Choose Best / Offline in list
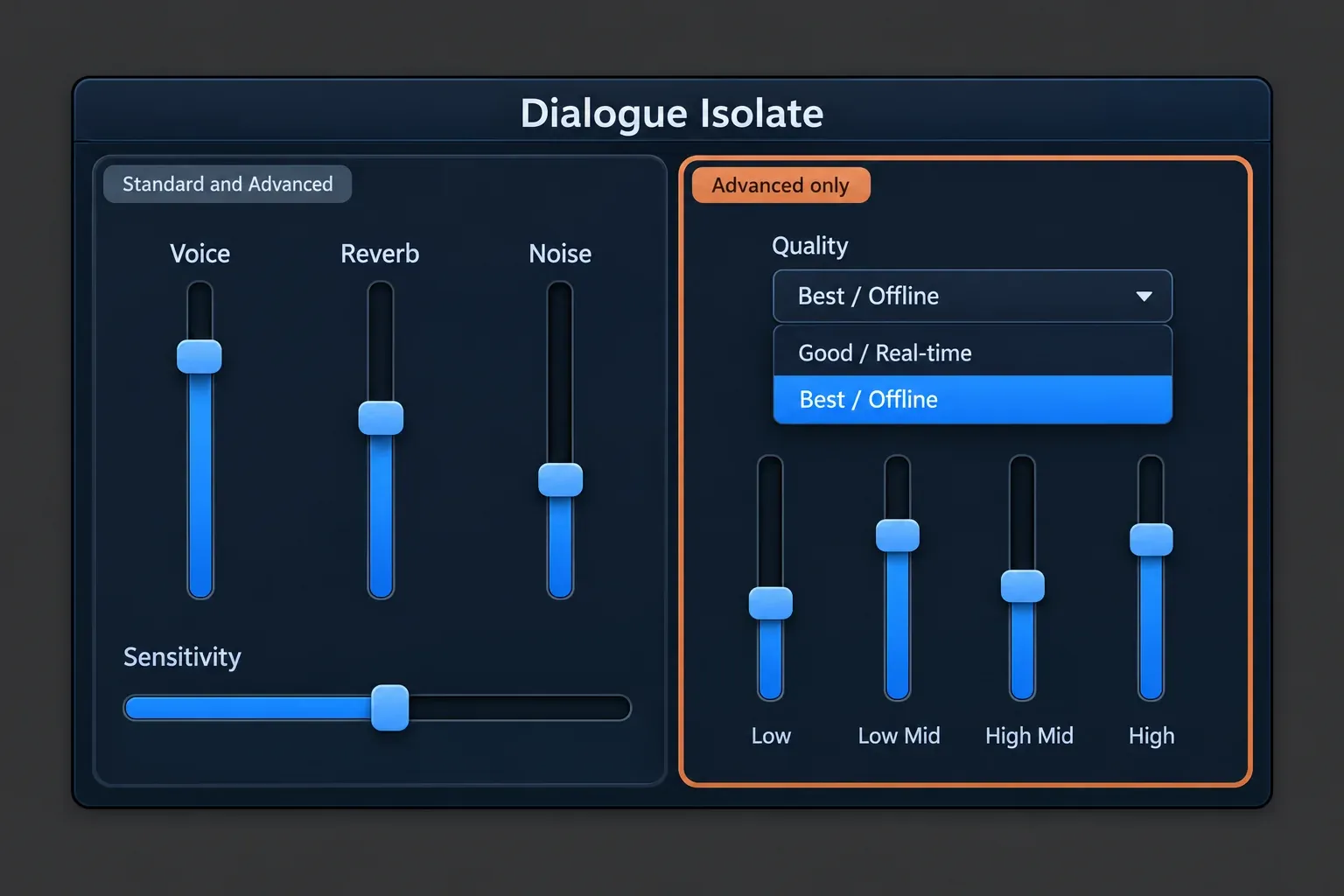1344x896 pixels. tap(972, 400)
